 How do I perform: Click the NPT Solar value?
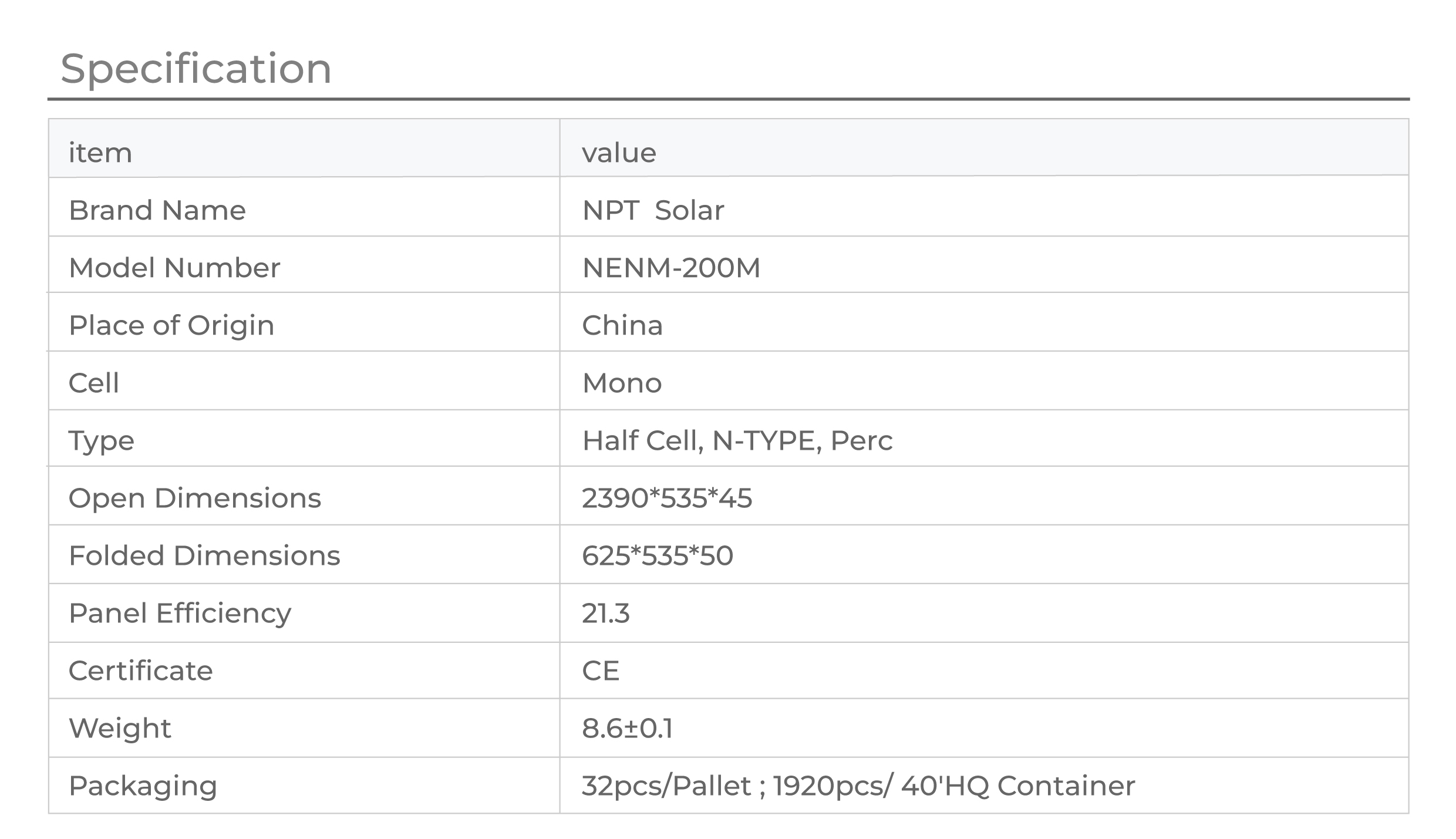click(653, 210)
